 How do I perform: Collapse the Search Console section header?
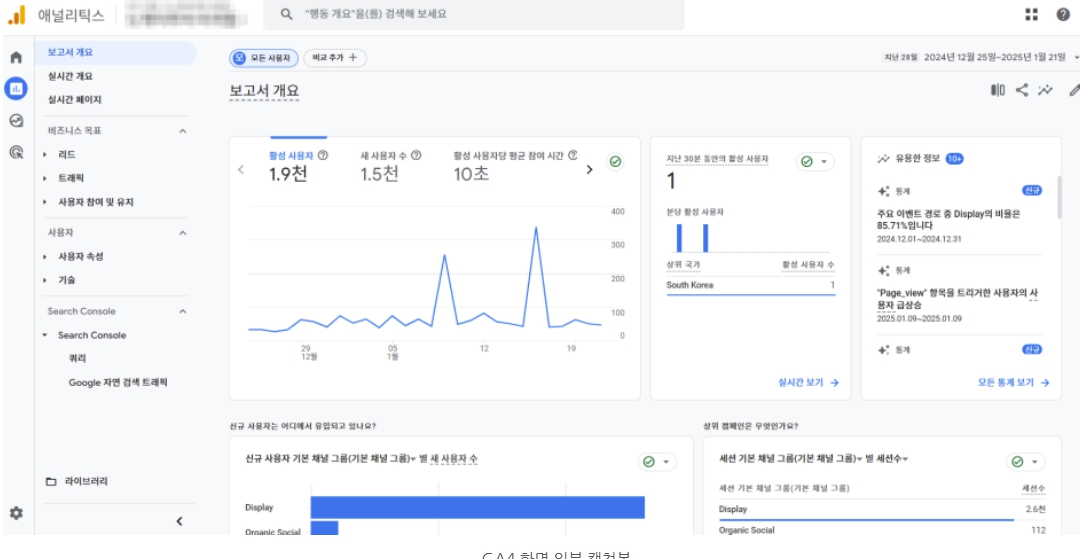pyautogui.click(x=183, y=311)
